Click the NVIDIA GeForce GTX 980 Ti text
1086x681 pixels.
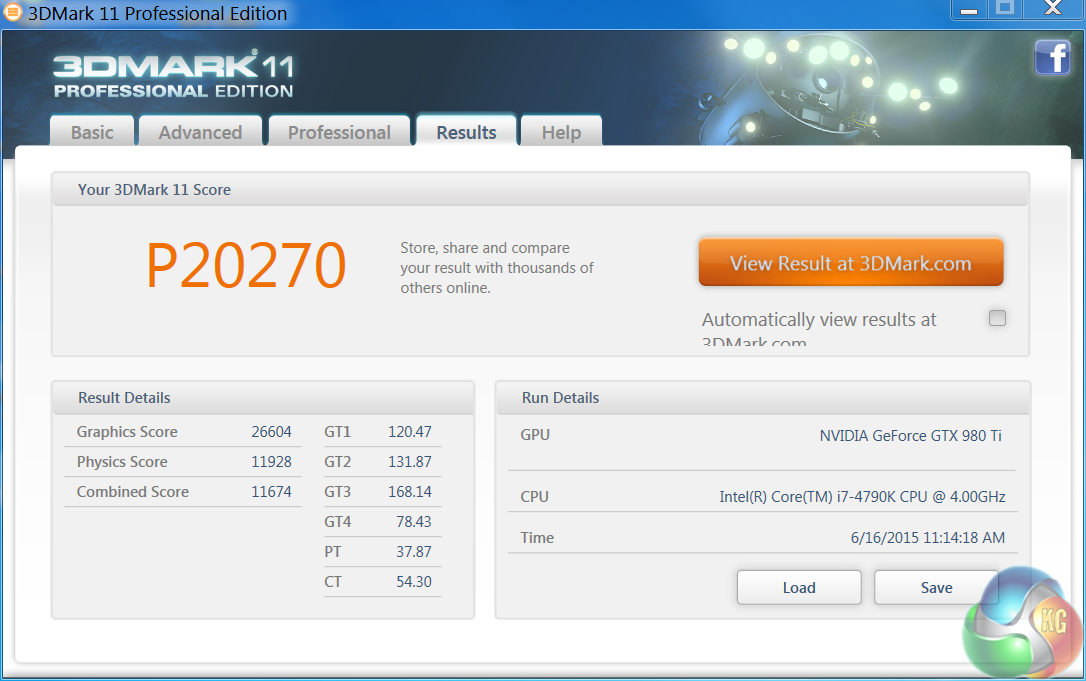pyautogui.click(x=911, y=435)
